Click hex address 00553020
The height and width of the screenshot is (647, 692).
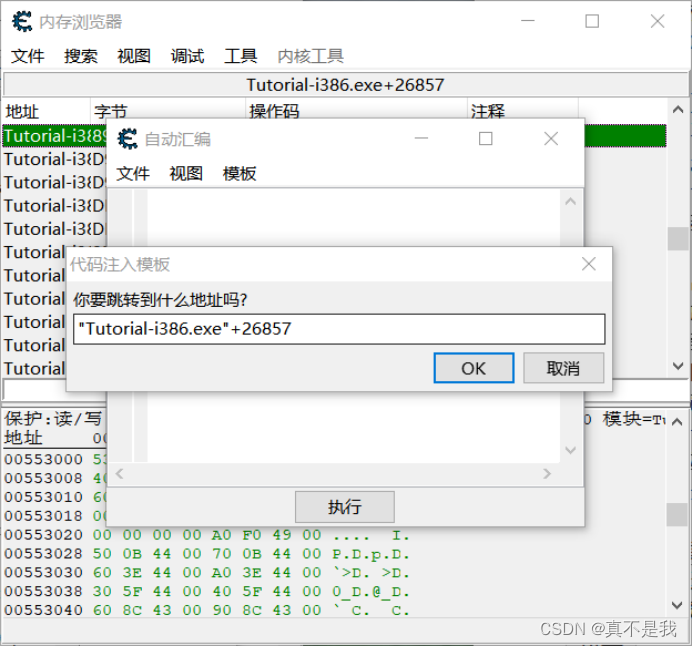click(43, 534)
